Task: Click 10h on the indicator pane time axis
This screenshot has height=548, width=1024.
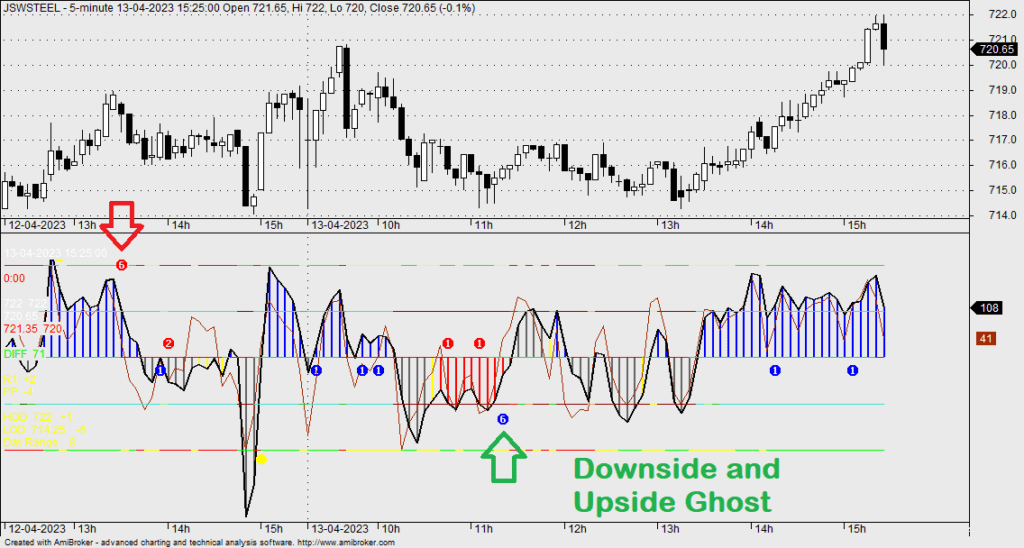Action: click(x=391, y=528)
